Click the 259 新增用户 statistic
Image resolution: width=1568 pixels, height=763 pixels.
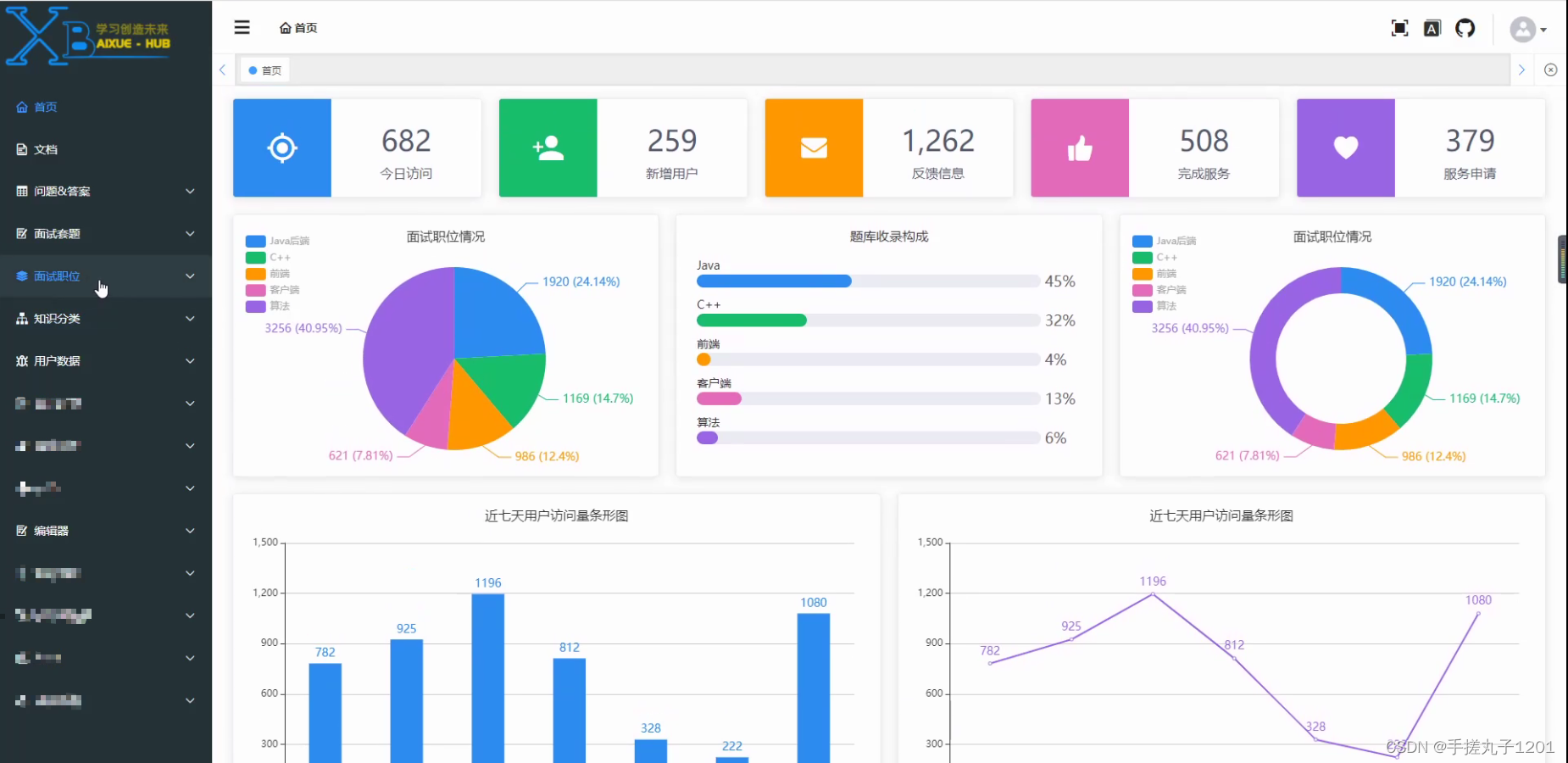pos(672,153)
